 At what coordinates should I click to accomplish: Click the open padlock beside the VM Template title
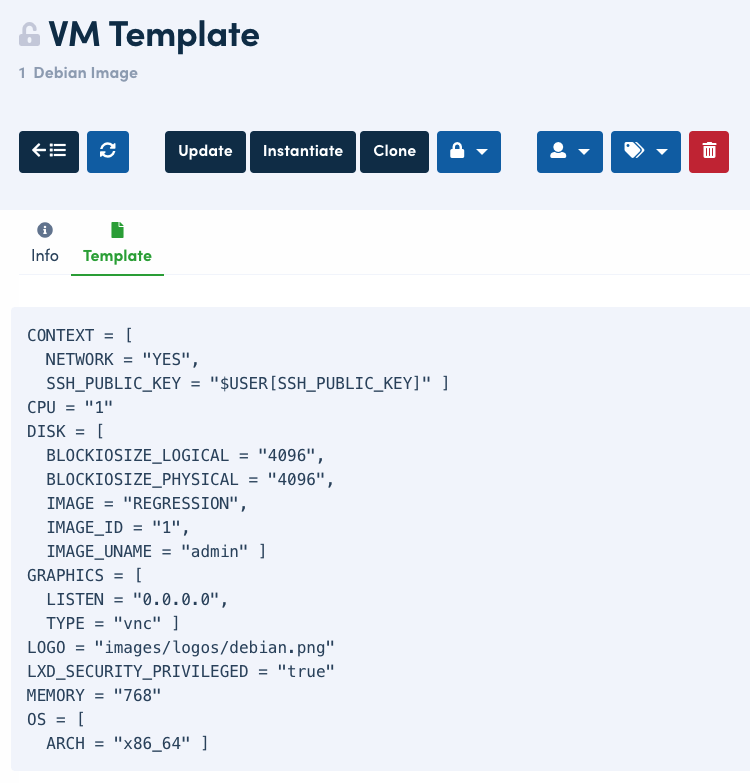(29, 35)
